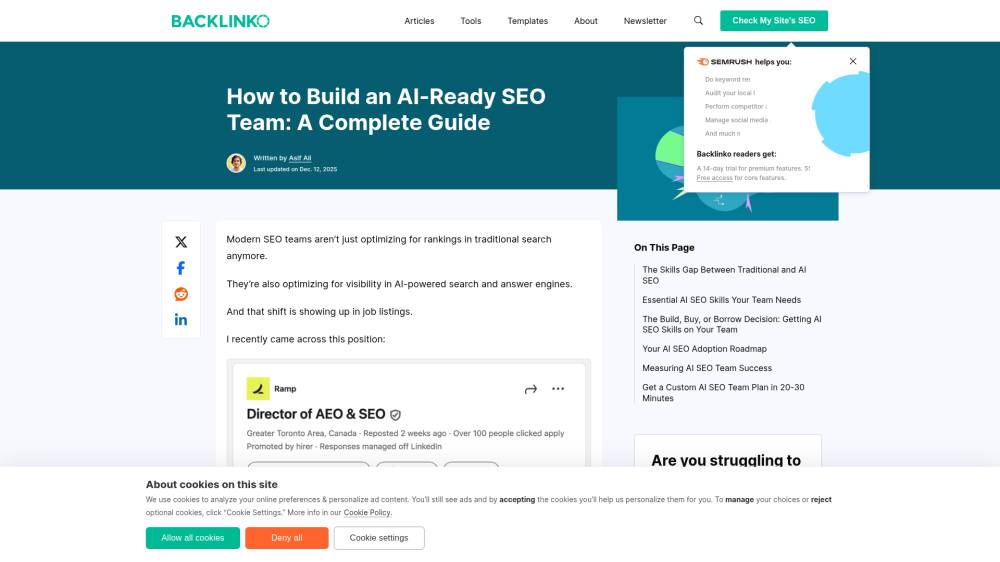Open Cookie settings
The width and height of the screenshot is (1000, 562).
click(379, 538)
